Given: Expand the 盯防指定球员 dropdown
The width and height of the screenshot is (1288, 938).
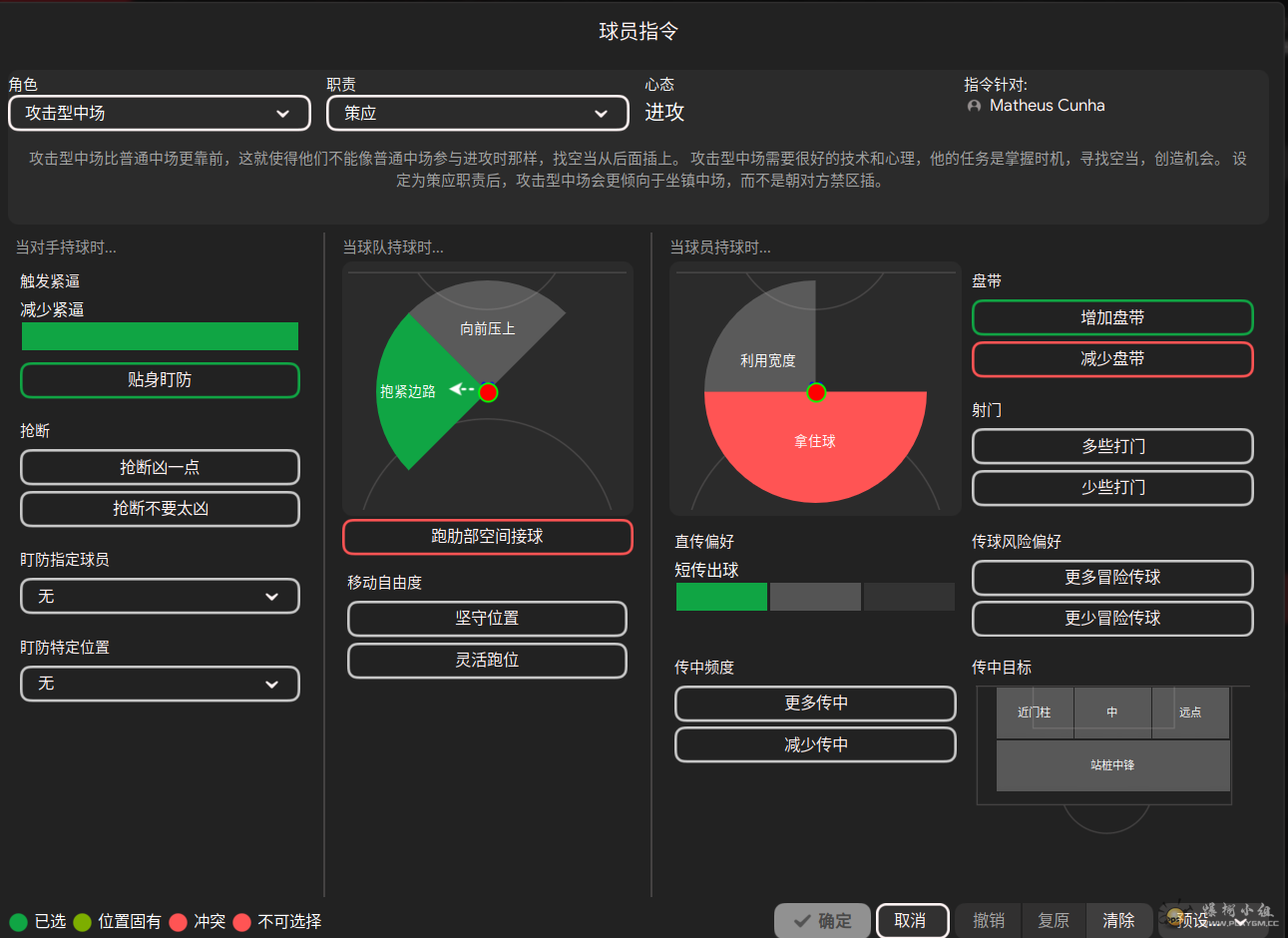Looking at the screenshot, I should 160,596.
